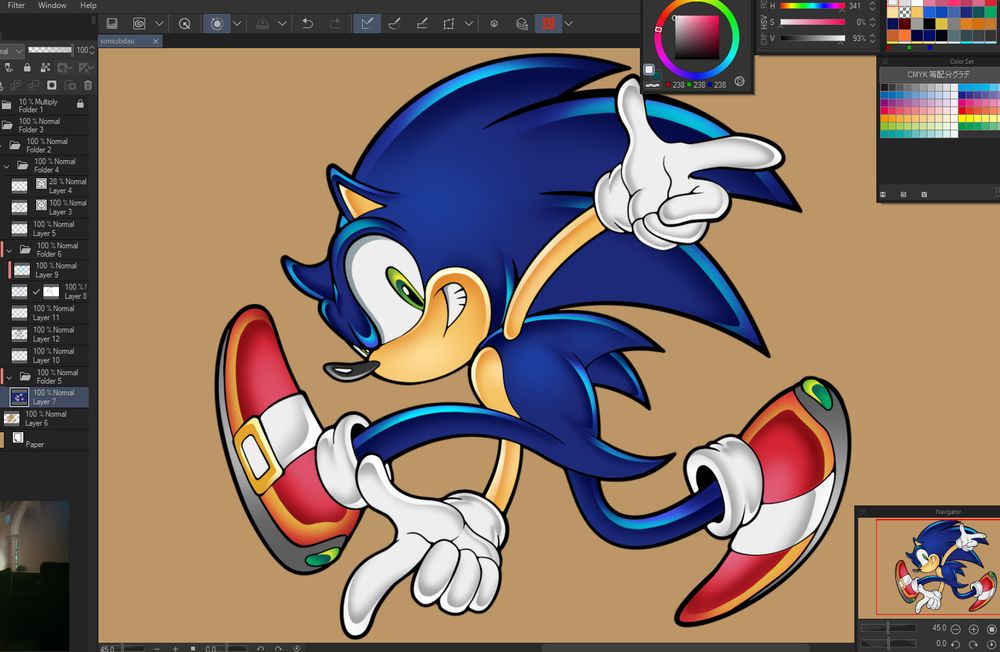1000x652 pixels.
Task: Open dropdown beside the greyed tray icon
Action: pos(282,24)
